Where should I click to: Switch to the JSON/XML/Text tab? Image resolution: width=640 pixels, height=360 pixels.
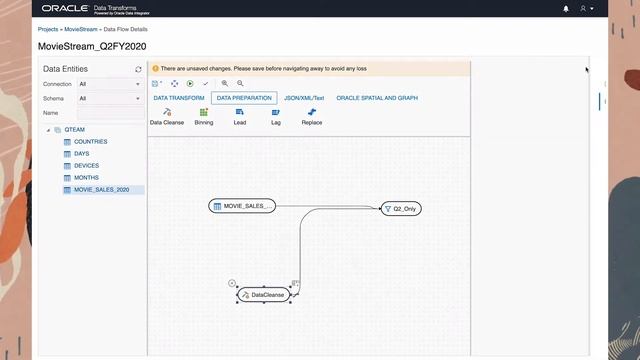tap(304, 98)
